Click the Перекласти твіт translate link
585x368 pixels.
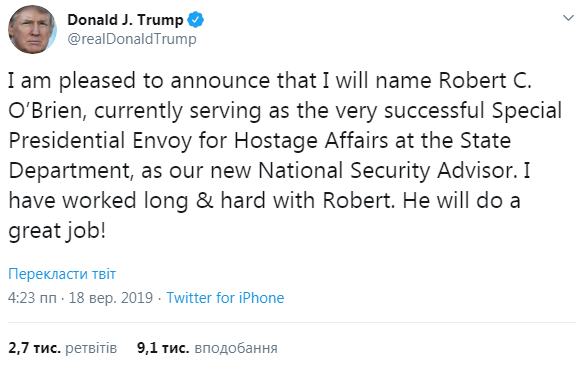pos(62,274)
